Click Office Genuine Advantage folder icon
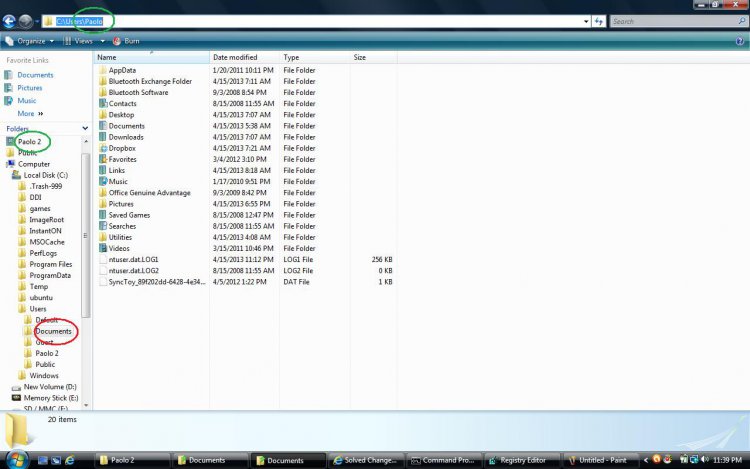The width and height of the screenshot is (750, 469). click(102, 193)
